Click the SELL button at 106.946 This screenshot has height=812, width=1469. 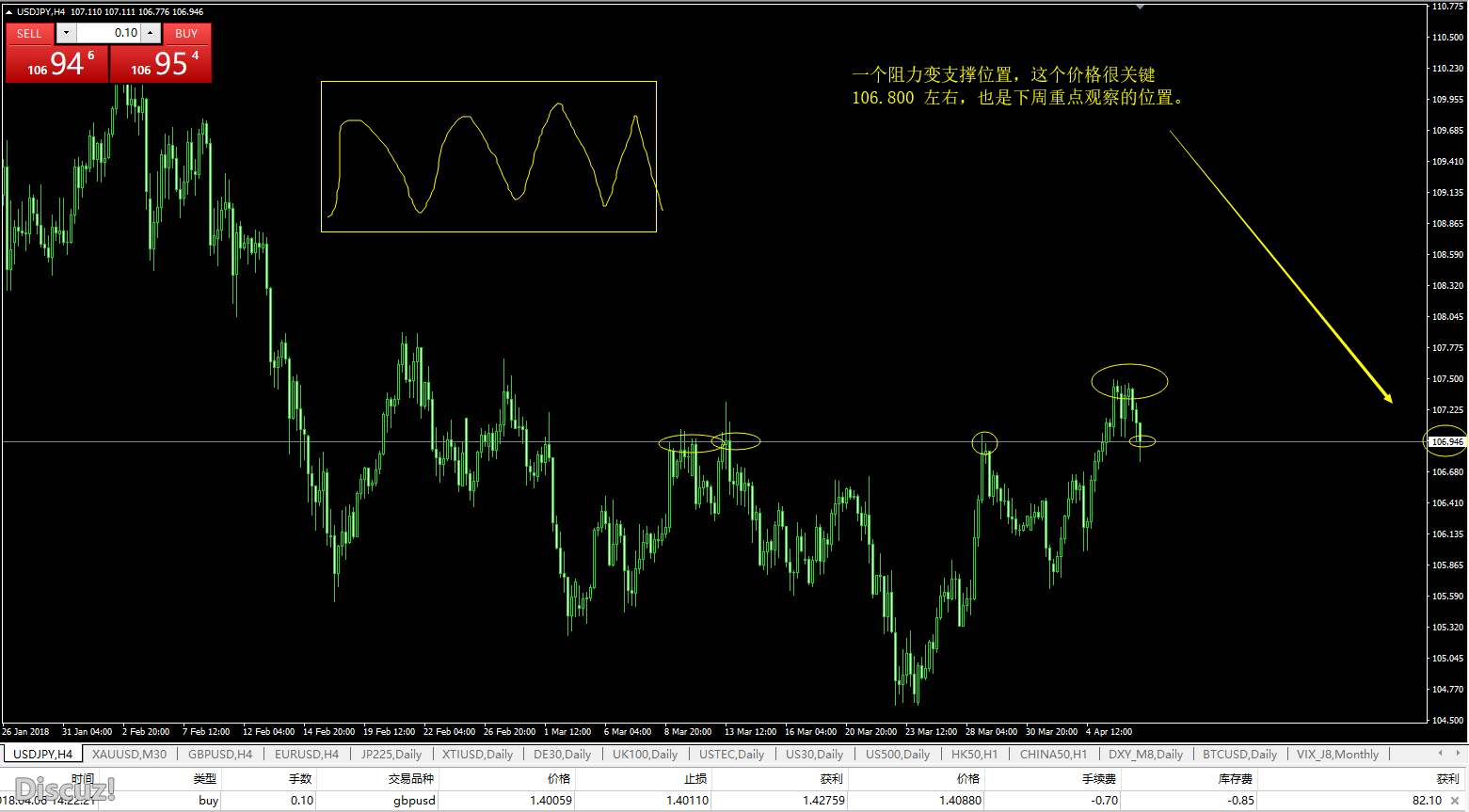(x=56, y=63)
